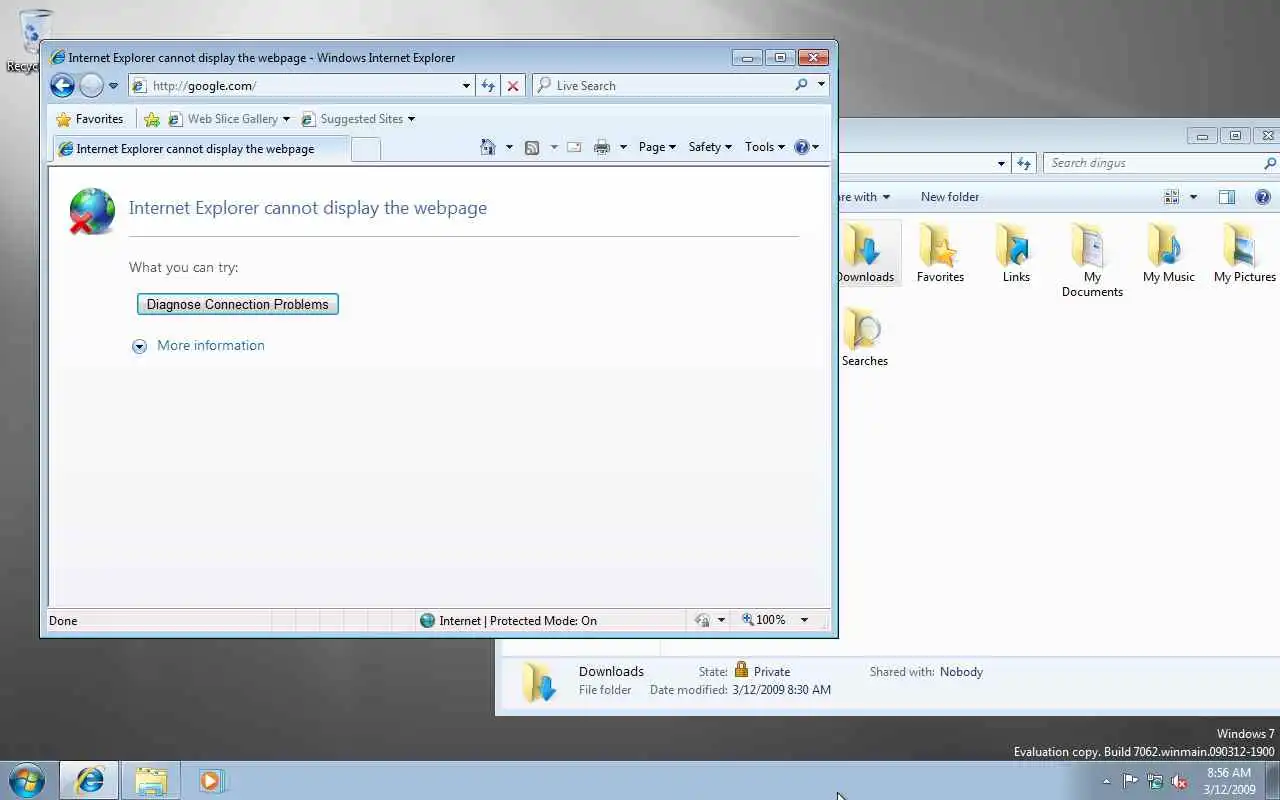Viewport: 1280px width, 800px height.
Task: Click the 100% zoom level button
Action: coord(764,620)
